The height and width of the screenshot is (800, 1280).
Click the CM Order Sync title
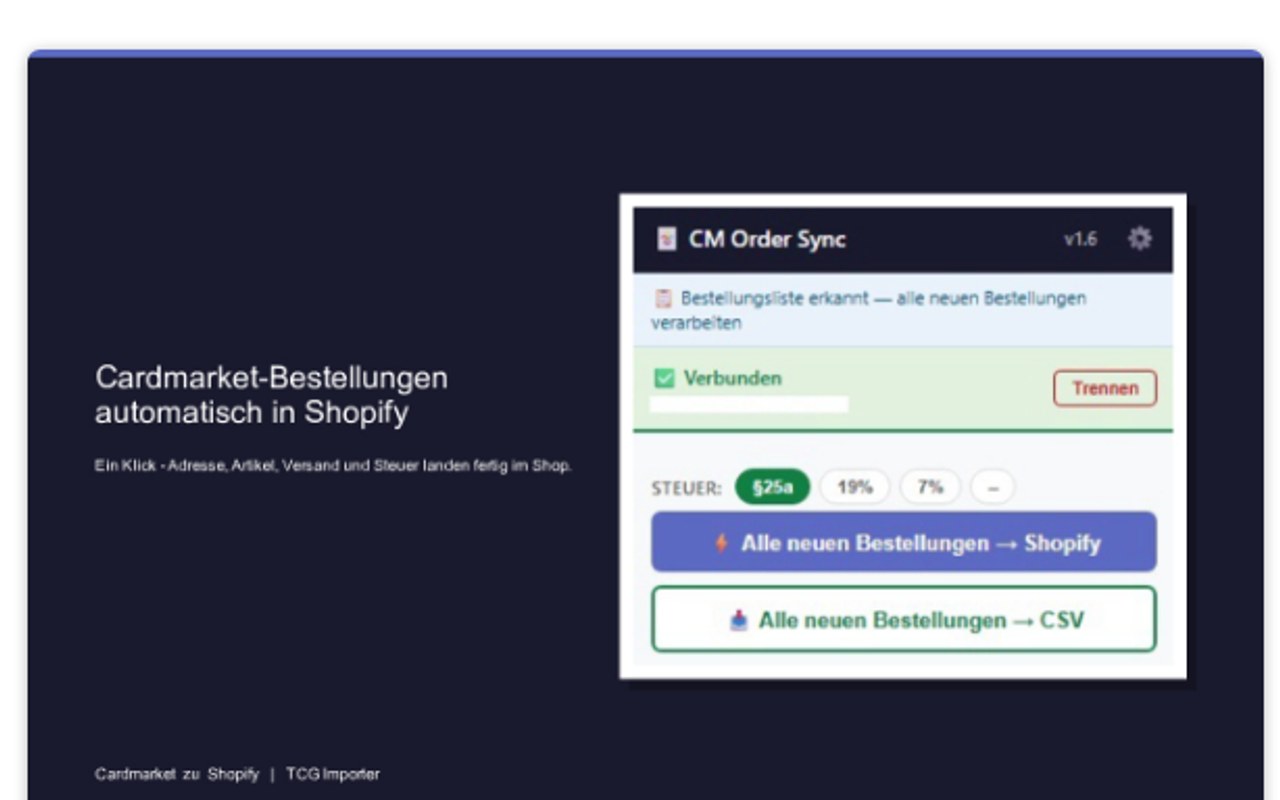pyautogui.click(x=767, y=240)
